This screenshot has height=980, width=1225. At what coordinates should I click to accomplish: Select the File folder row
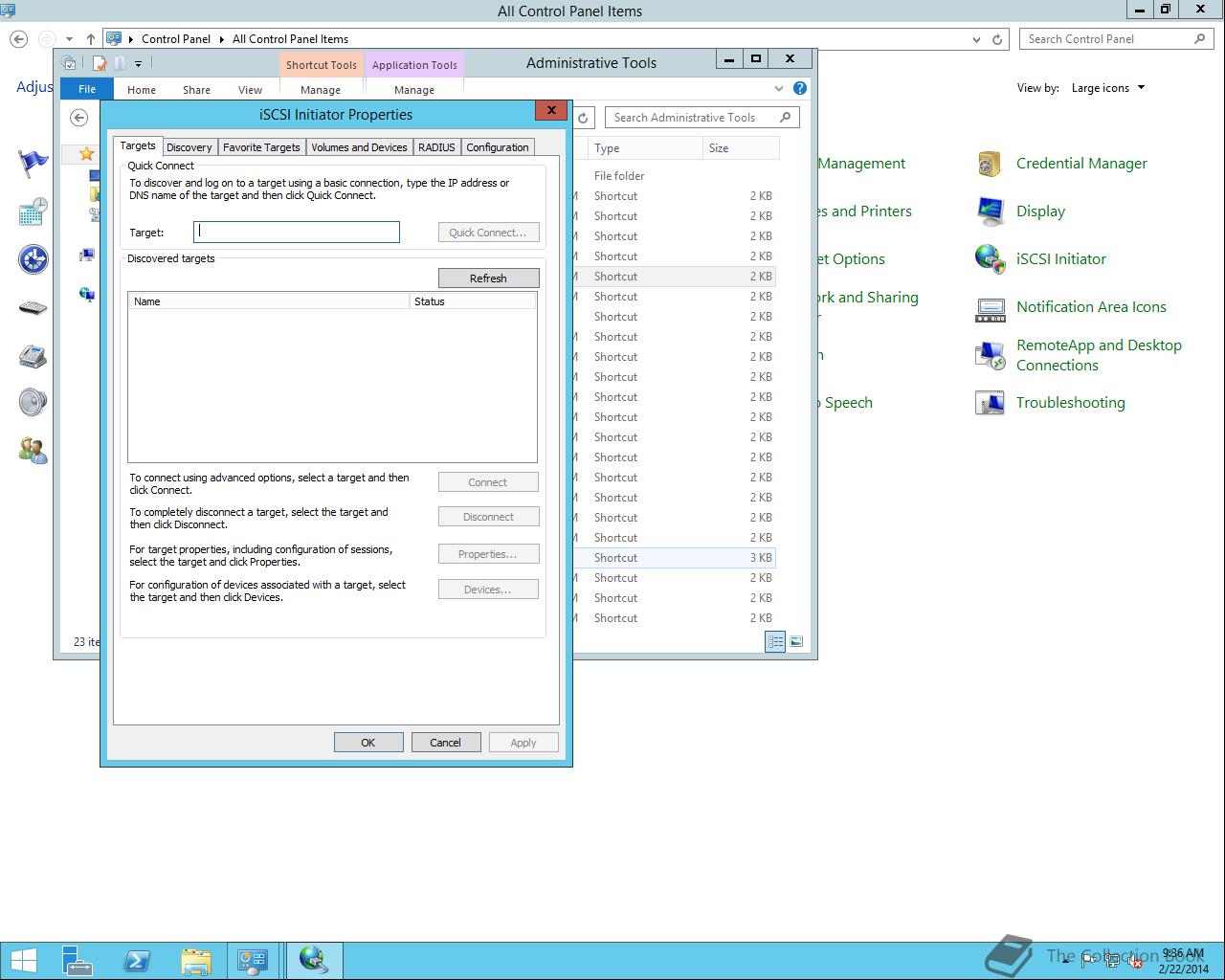point(675,176)
